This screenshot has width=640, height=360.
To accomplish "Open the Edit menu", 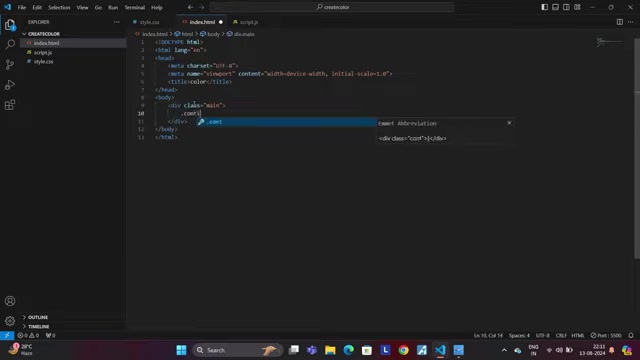I will (x=37, y=7).
